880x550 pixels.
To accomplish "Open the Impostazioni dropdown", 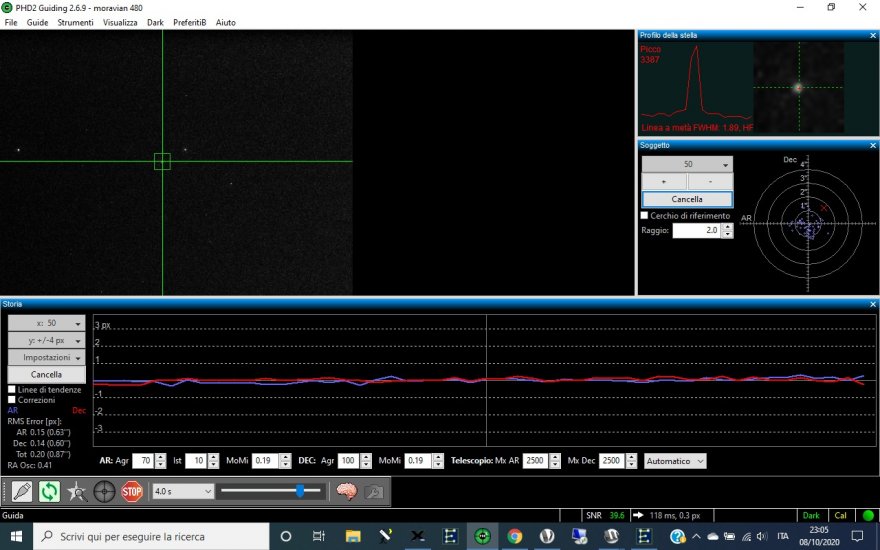I will tap(47, 358).
